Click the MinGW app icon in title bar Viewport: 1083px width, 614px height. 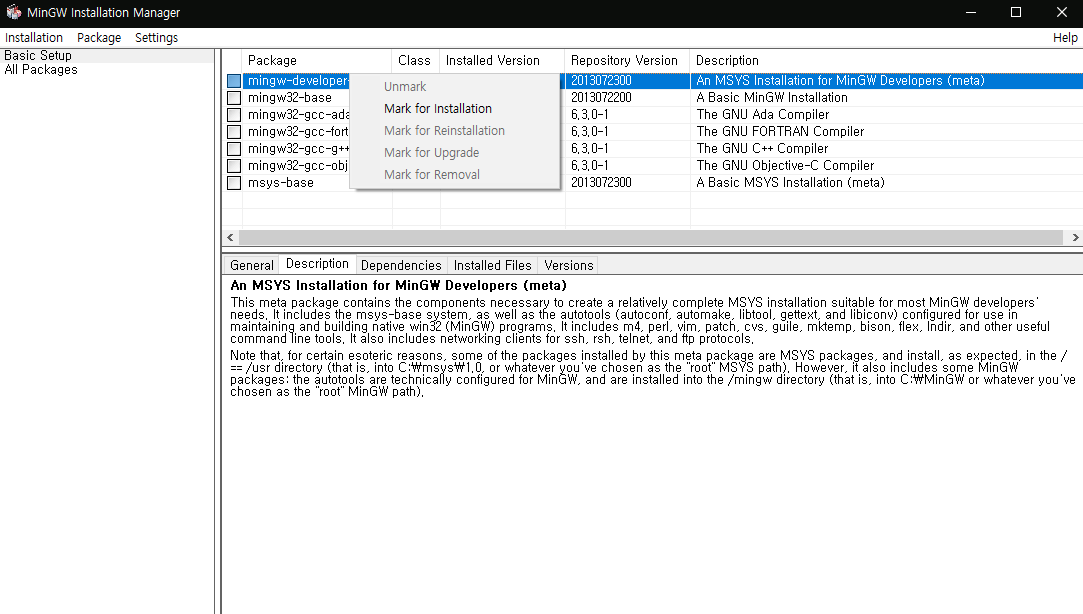(x=13, y=12)
